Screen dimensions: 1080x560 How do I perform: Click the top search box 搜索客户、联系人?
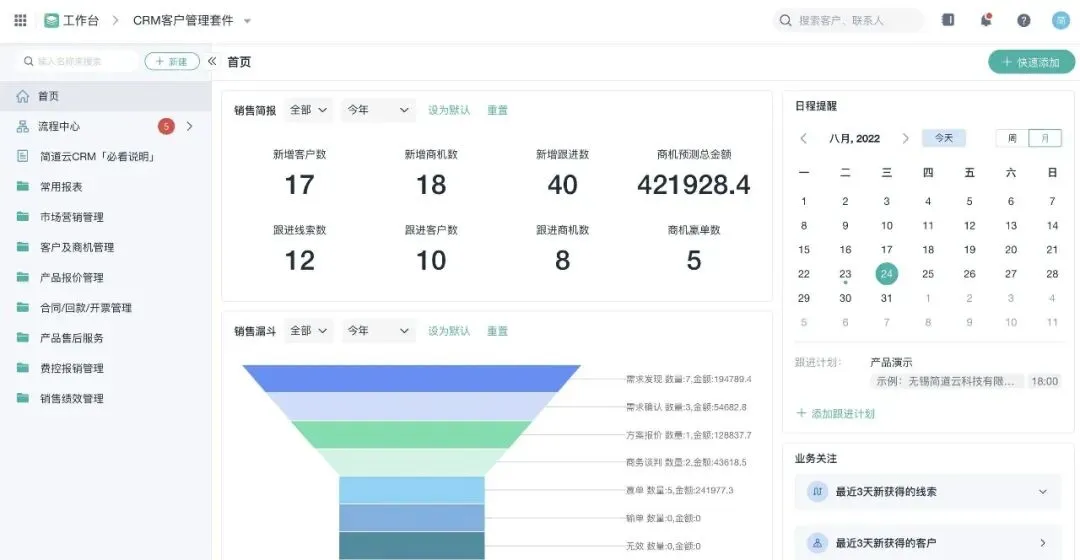[x=848, y=21]
